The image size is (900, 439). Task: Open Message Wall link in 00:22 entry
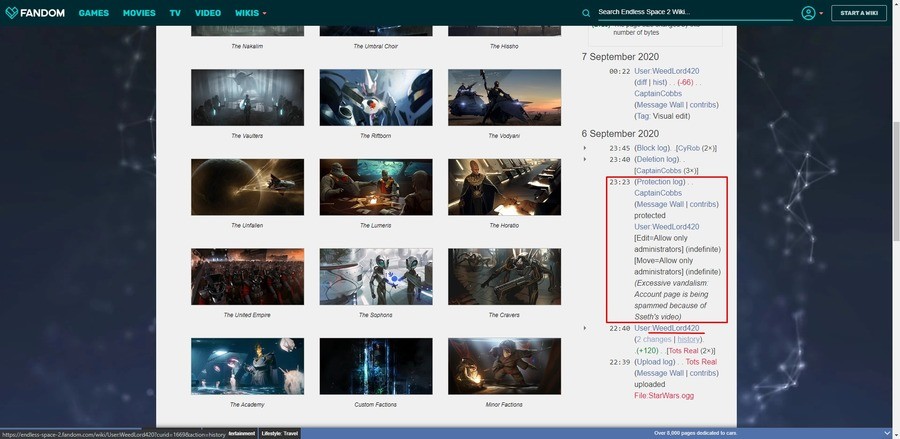660,105
